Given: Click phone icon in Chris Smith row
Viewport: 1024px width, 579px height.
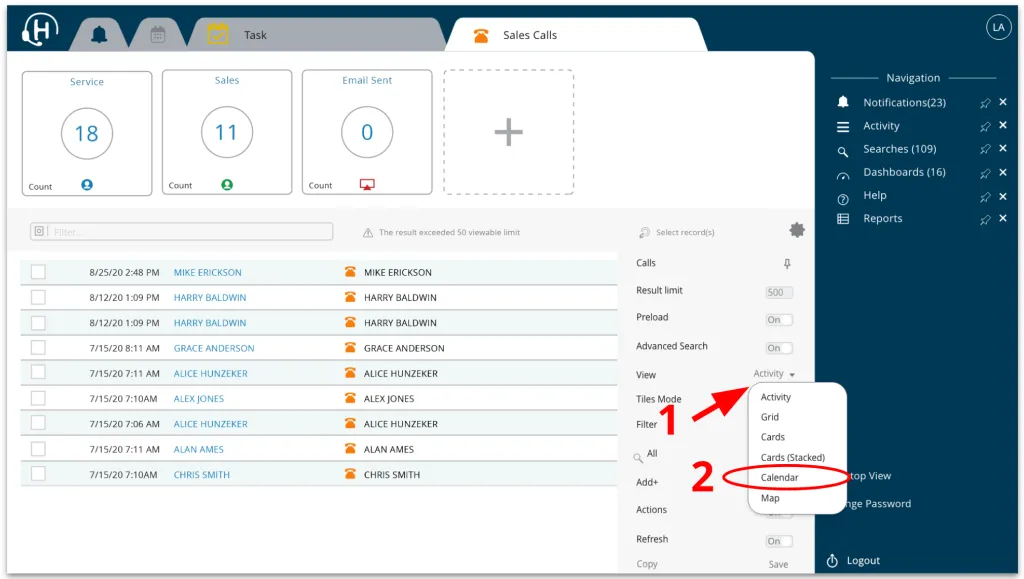Looking at the screenshot, I should click(x=350, y=474).
